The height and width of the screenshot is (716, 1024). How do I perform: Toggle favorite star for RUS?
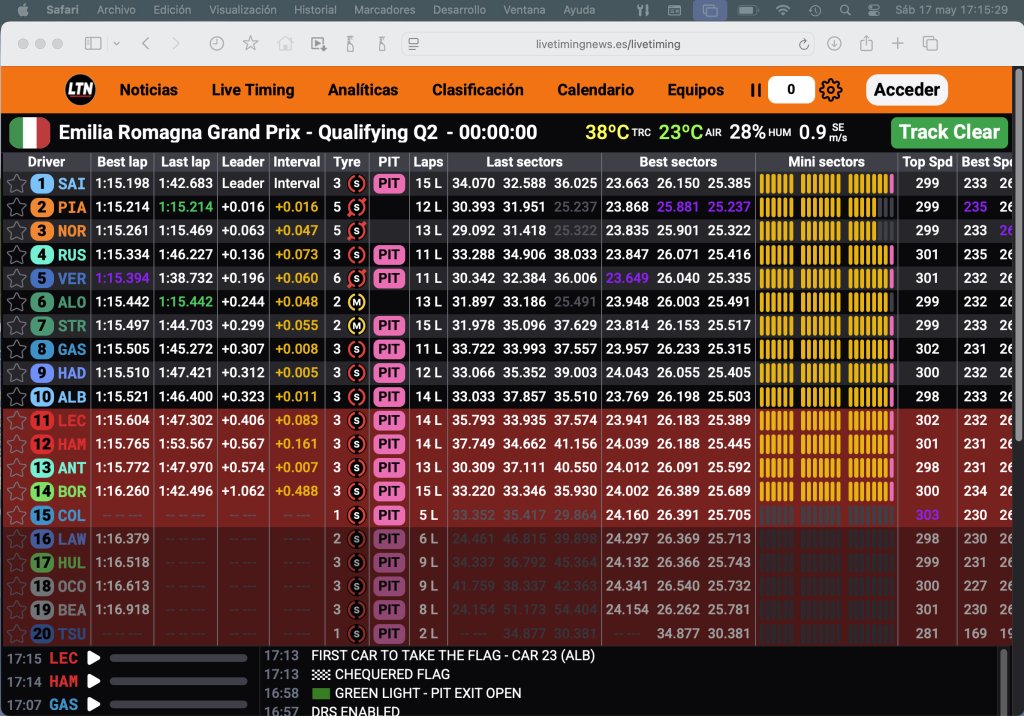pos(16,255)
